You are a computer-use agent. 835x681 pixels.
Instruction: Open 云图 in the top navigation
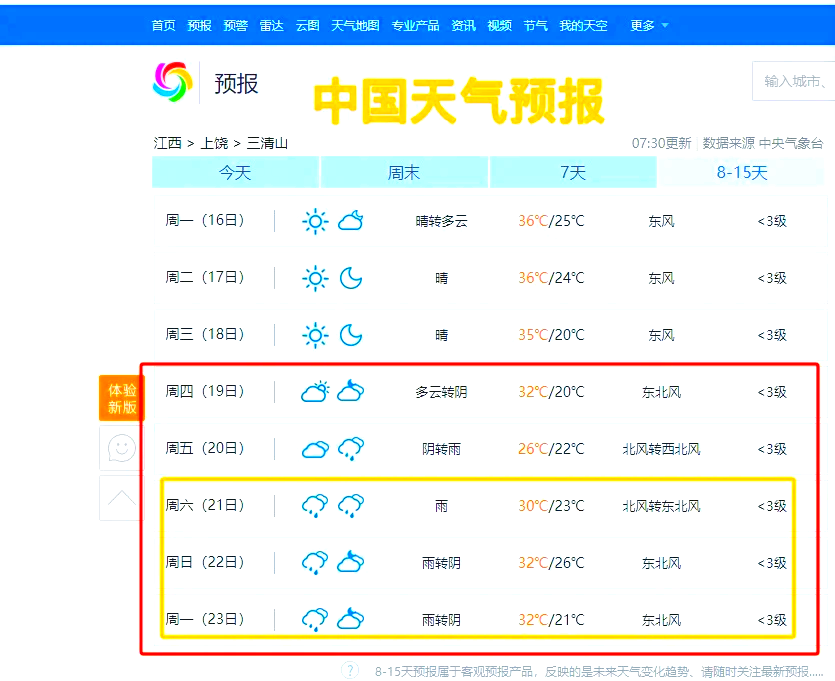307,26
